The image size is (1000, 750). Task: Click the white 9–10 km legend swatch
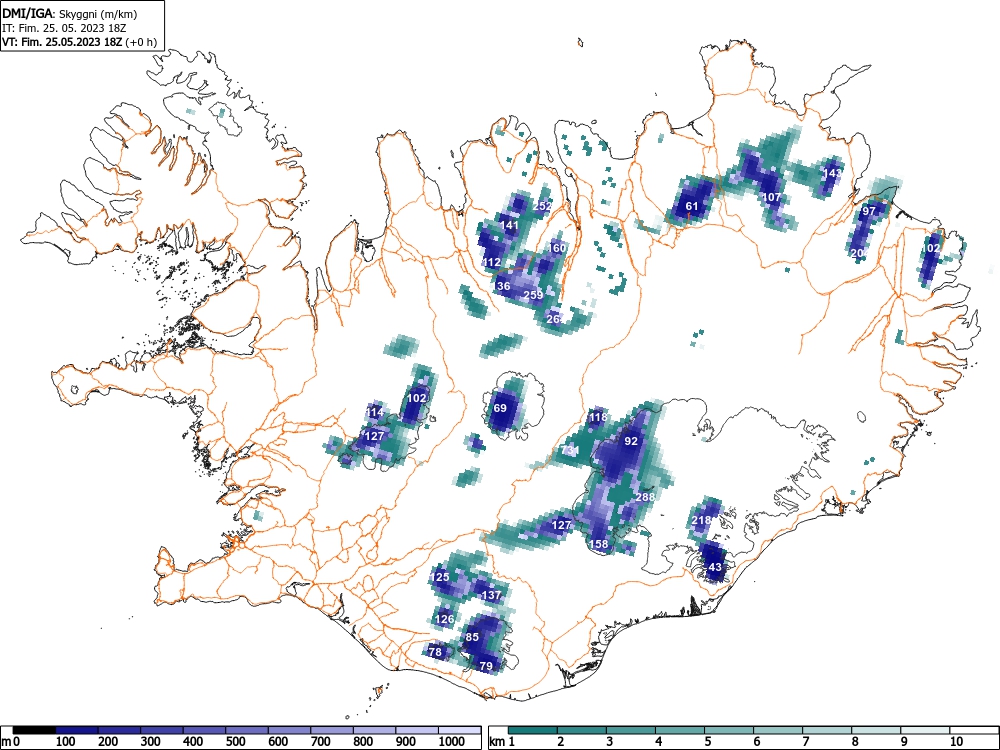[925, 730]
